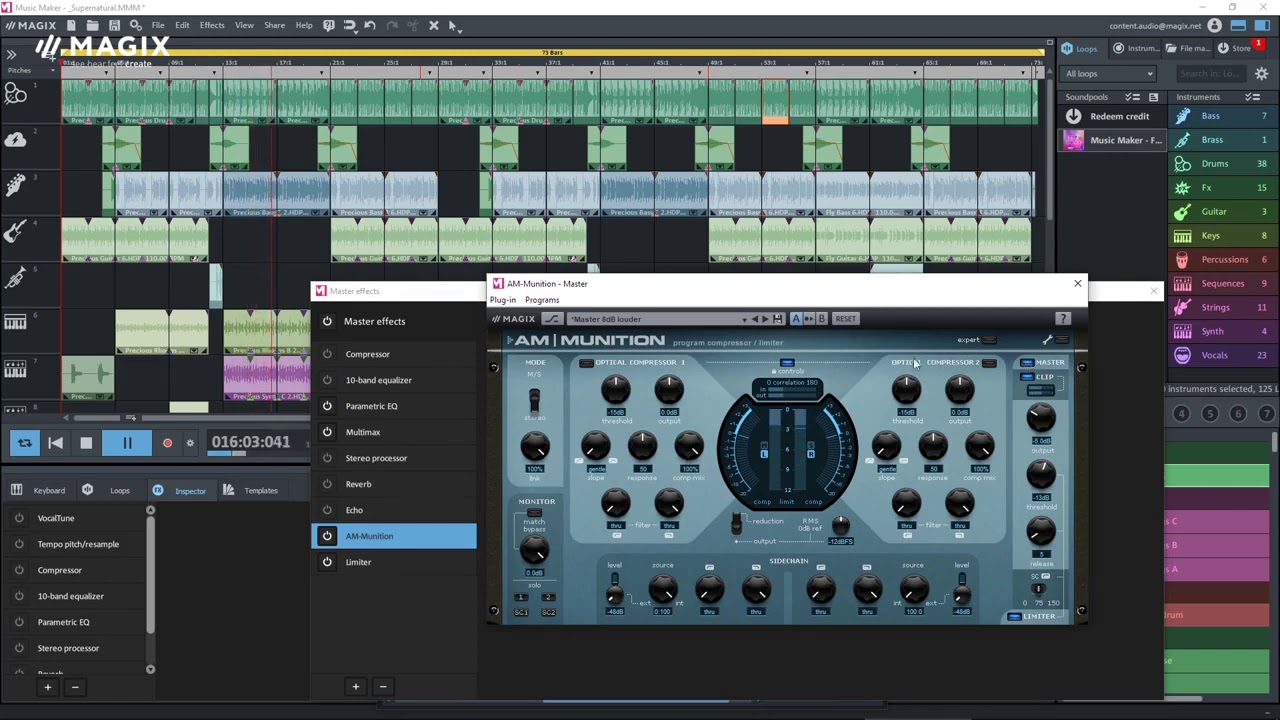Switch to the Templates tab

pos(251,491)
